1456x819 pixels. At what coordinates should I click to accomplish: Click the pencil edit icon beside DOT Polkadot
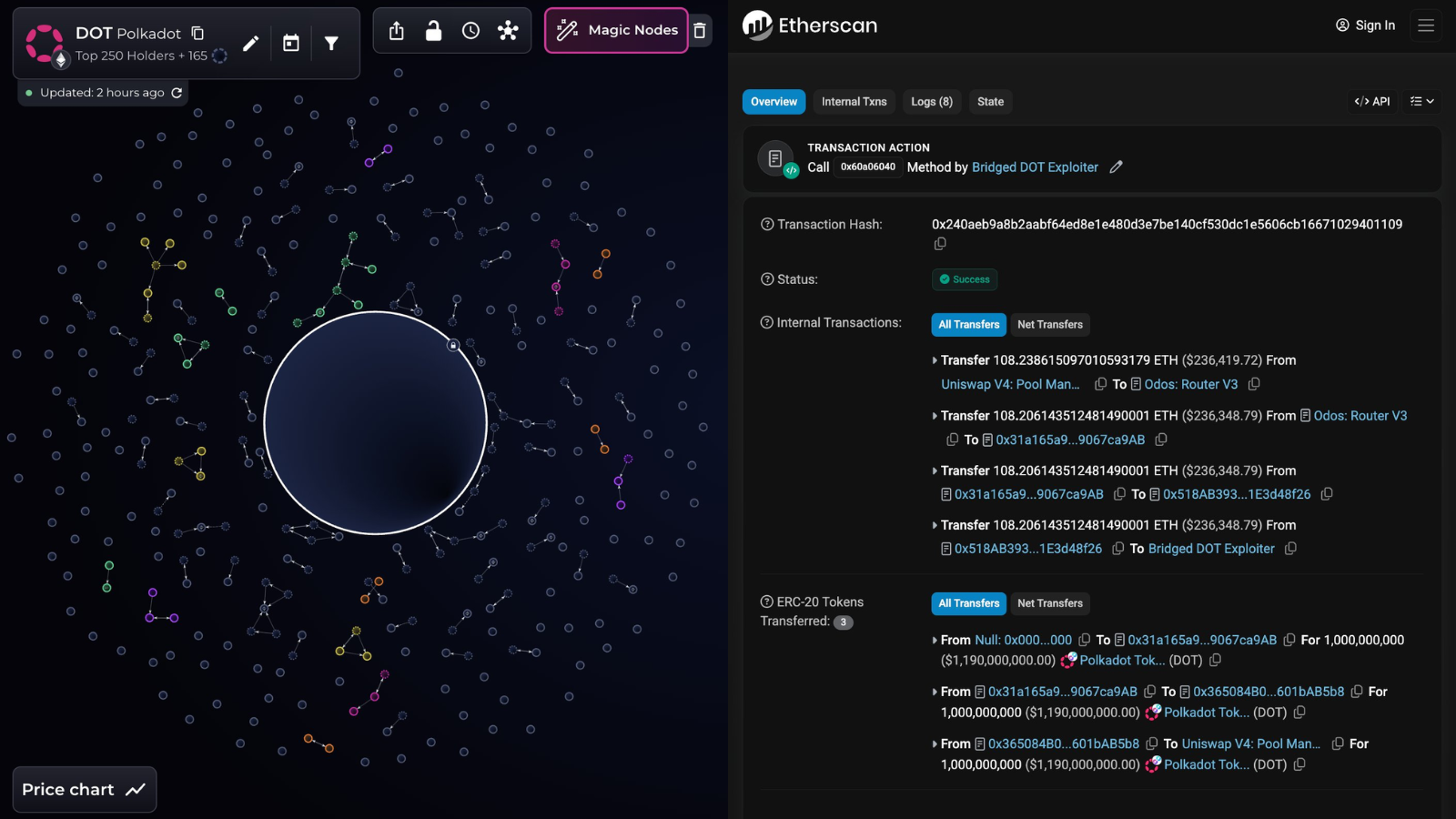click(x=251, y=43)
